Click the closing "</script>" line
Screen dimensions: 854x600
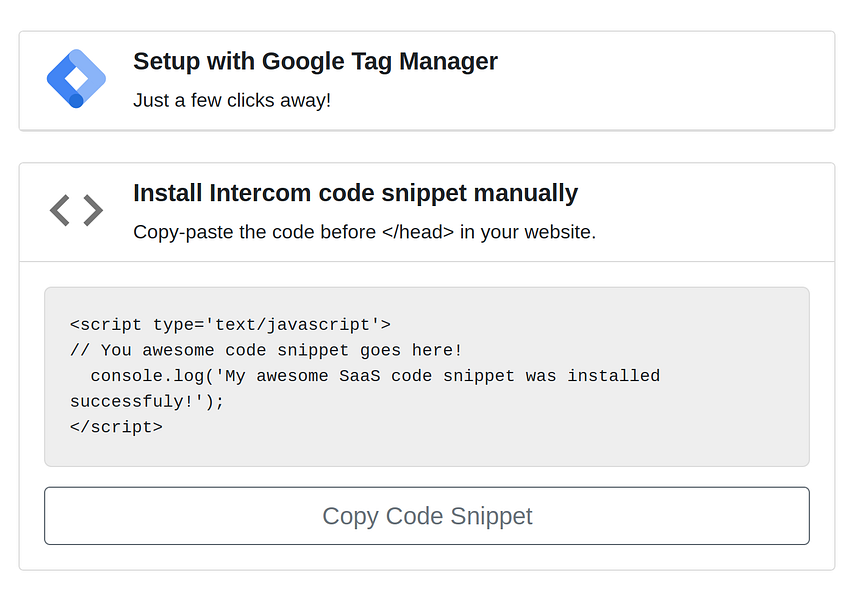[116, 427]
